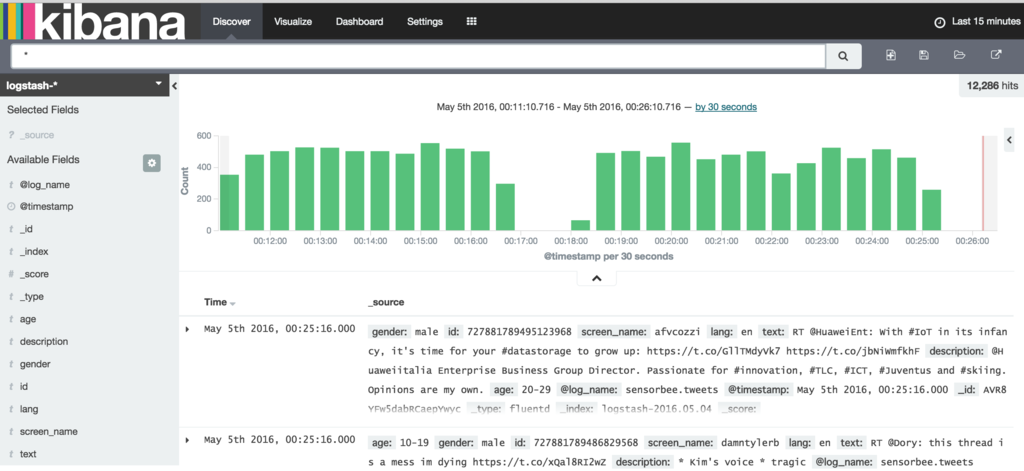This screenshot has width=1024, height=471.
Task: Click the _source column header
Action: pos(386,302)
